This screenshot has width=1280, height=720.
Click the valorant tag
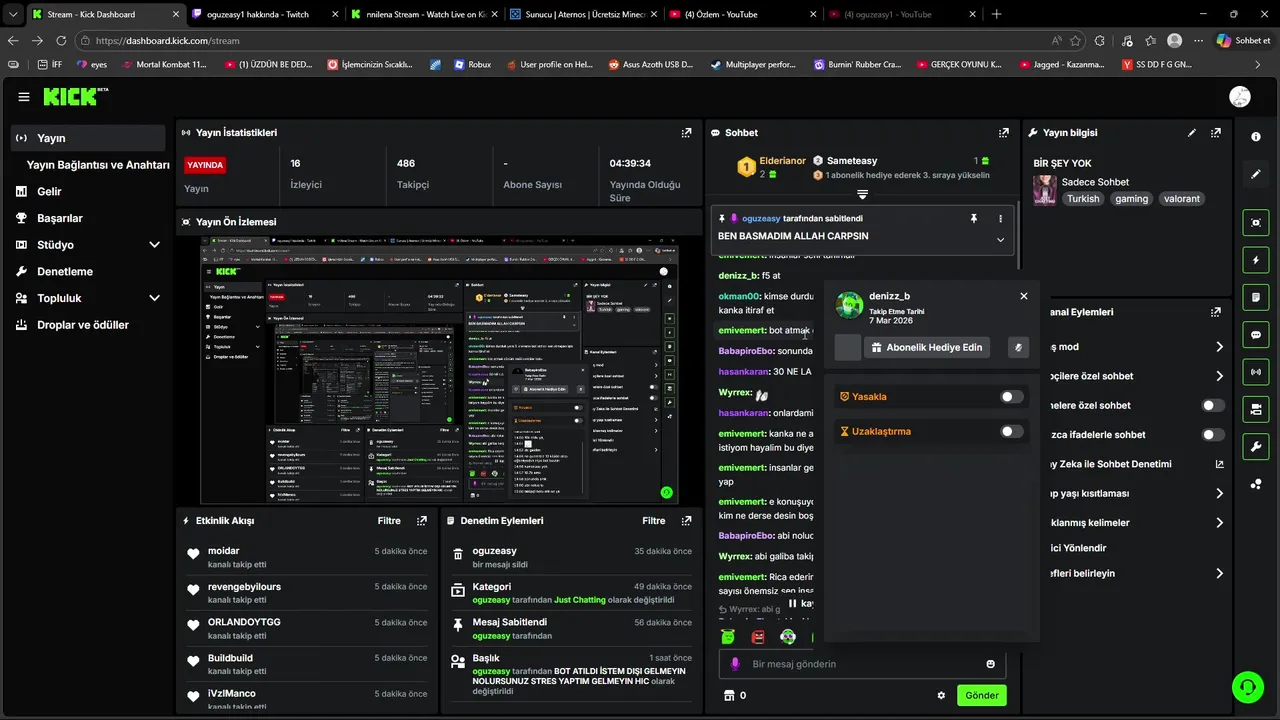point(1181,199)
